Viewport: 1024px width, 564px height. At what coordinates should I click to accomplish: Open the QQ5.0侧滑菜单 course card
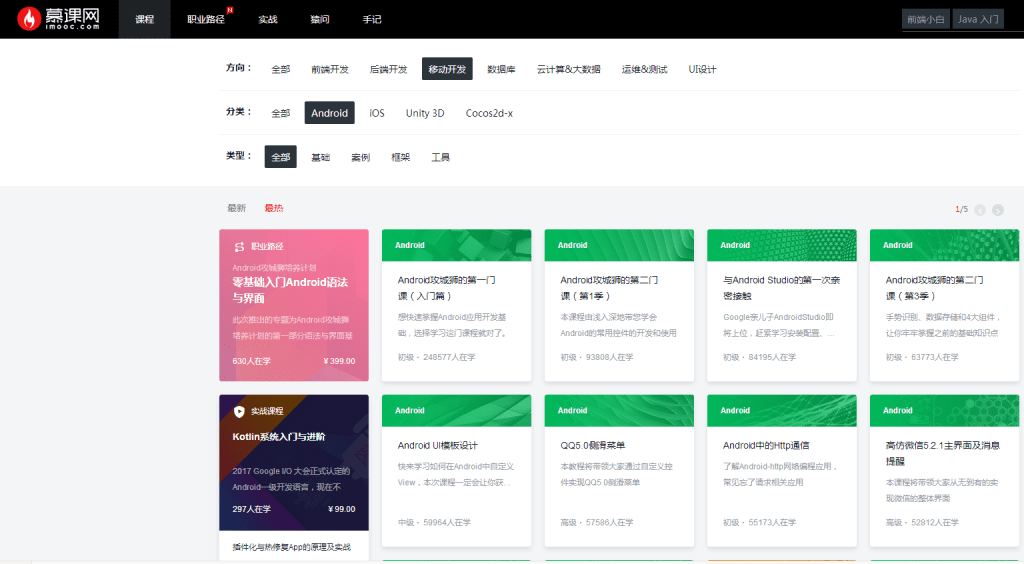pos(619,470)
